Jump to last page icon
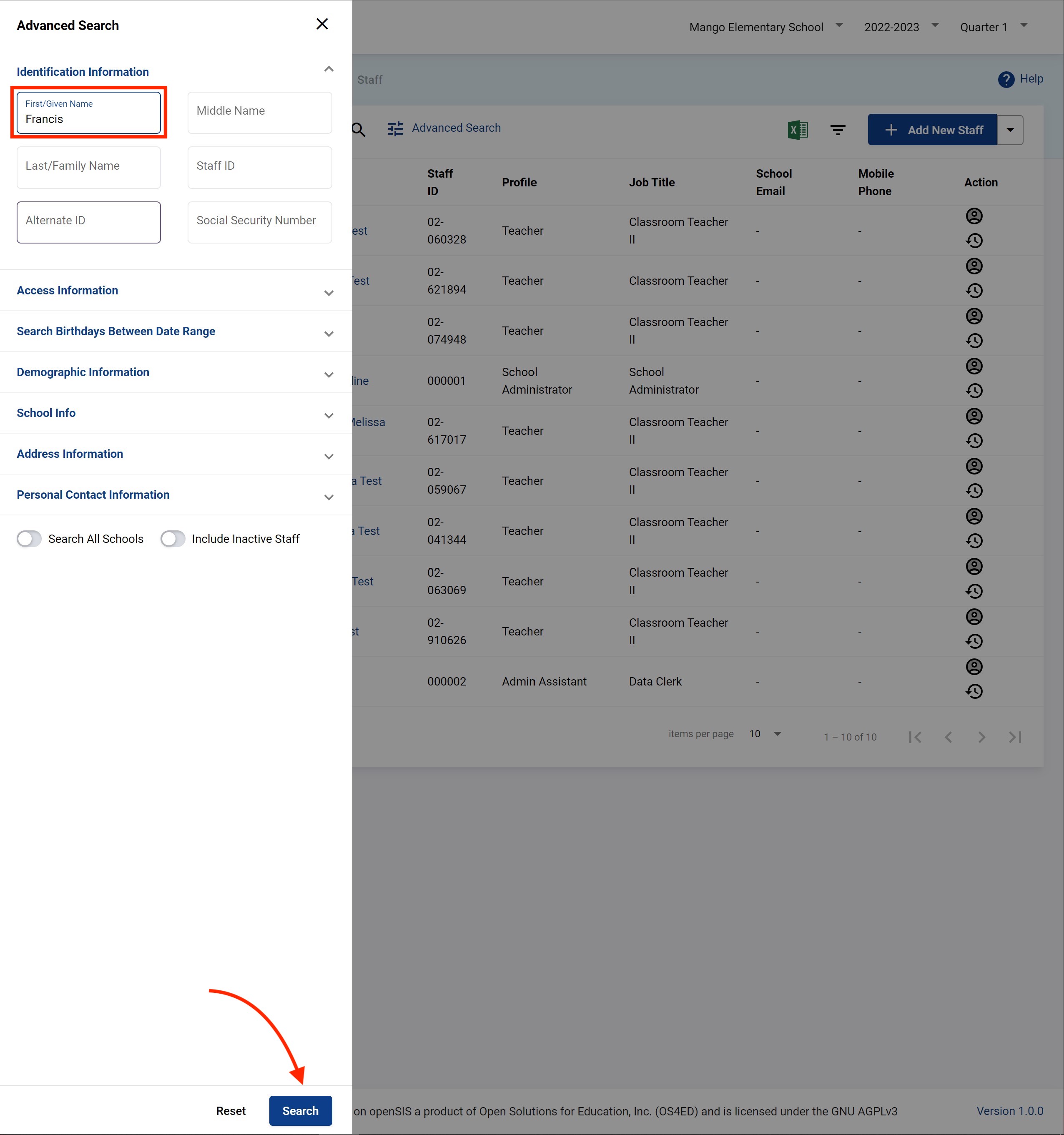Image resolution: width=1064 pixels, height=1135 pixels. (1015, 737)
